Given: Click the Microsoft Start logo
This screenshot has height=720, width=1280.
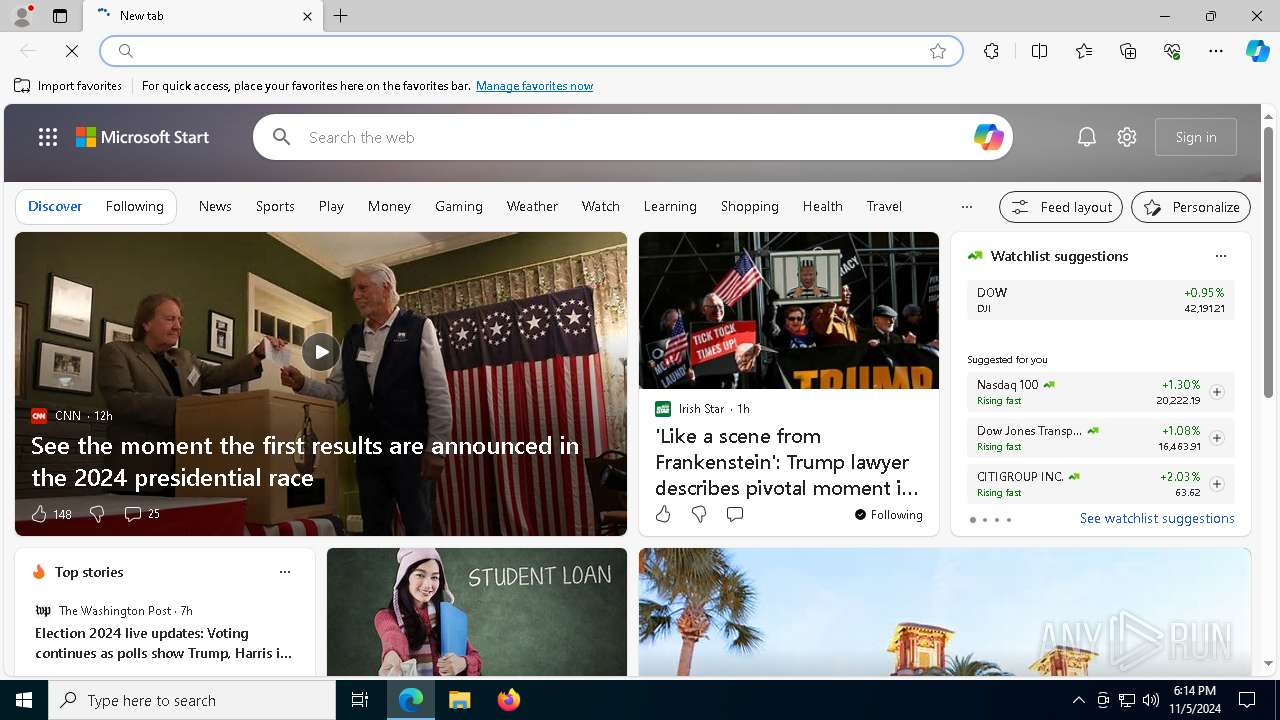Looking at the screenshot, I should pyautogui.click(x=143, y=137).
